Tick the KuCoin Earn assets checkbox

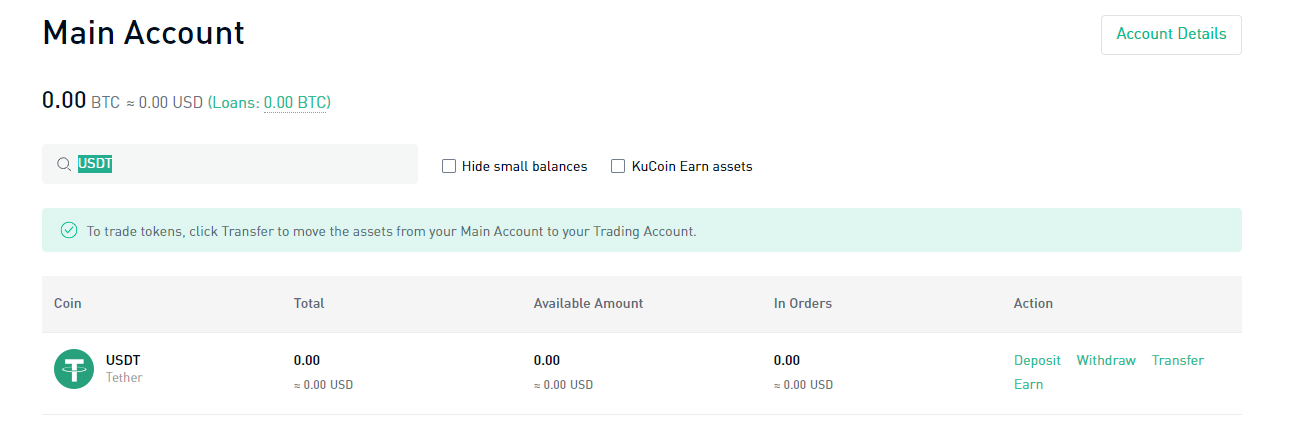click(x=618, y=166)
